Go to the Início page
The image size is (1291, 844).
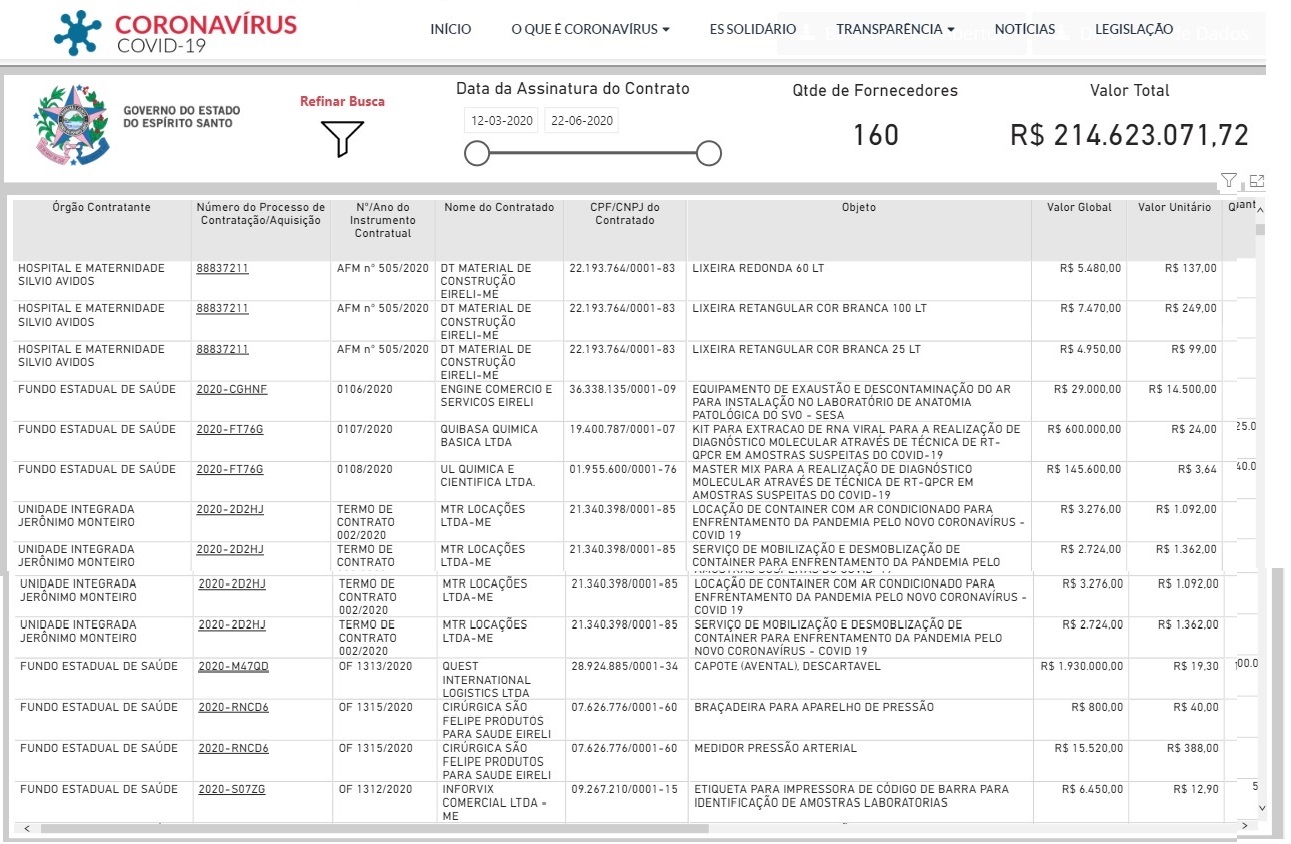pos(450,29)
